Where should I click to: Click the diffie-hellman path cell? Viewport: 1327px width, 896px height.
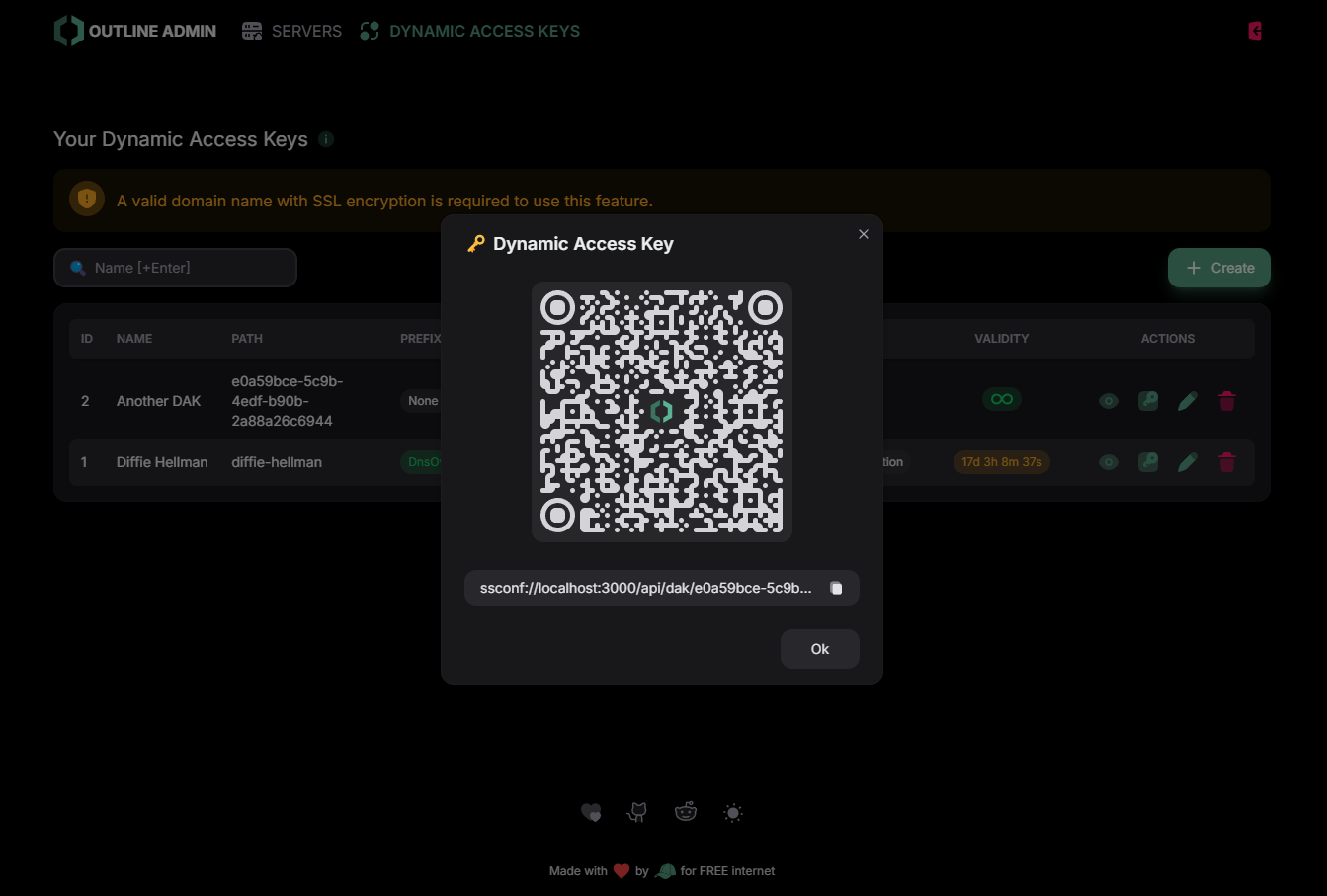tap(277, 462)
